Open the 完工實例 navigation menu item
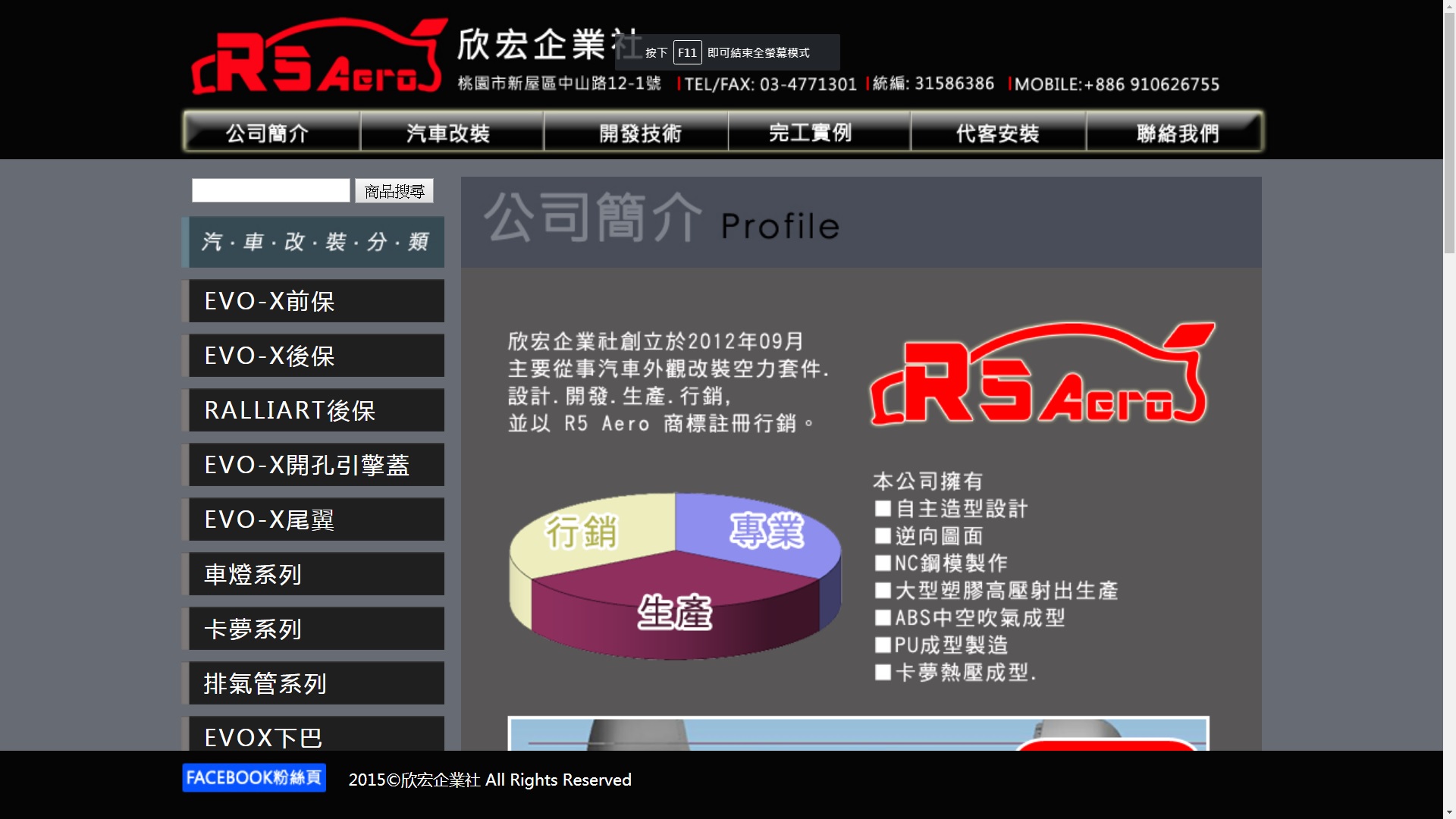This screenshot has height=819, width=1456. tap(819, 133)
